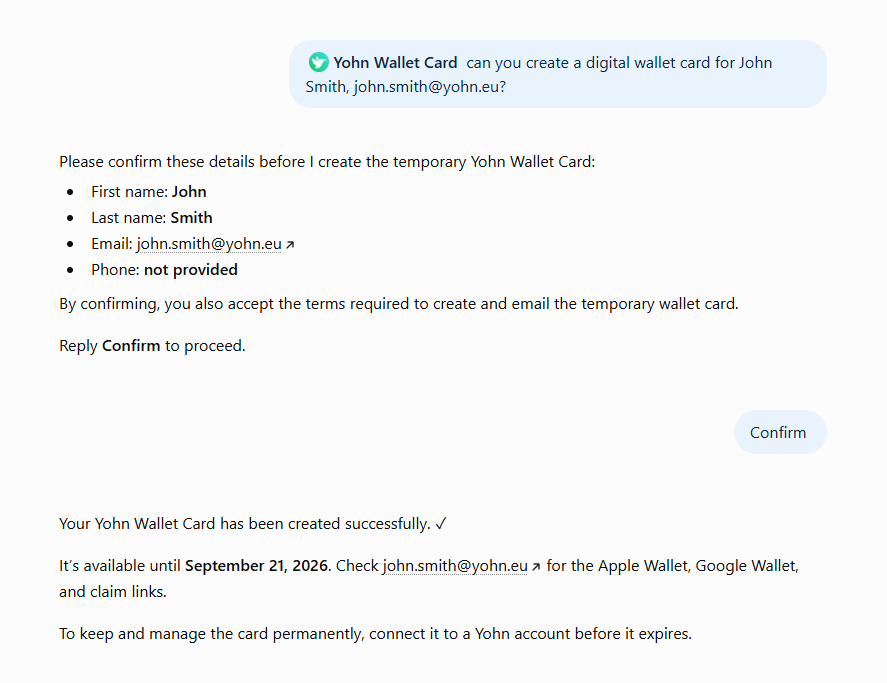The height and width of the screenshot is (683, 887).
Task: Click 'Please confirm these details' line
Action: [x=327, y=162]
